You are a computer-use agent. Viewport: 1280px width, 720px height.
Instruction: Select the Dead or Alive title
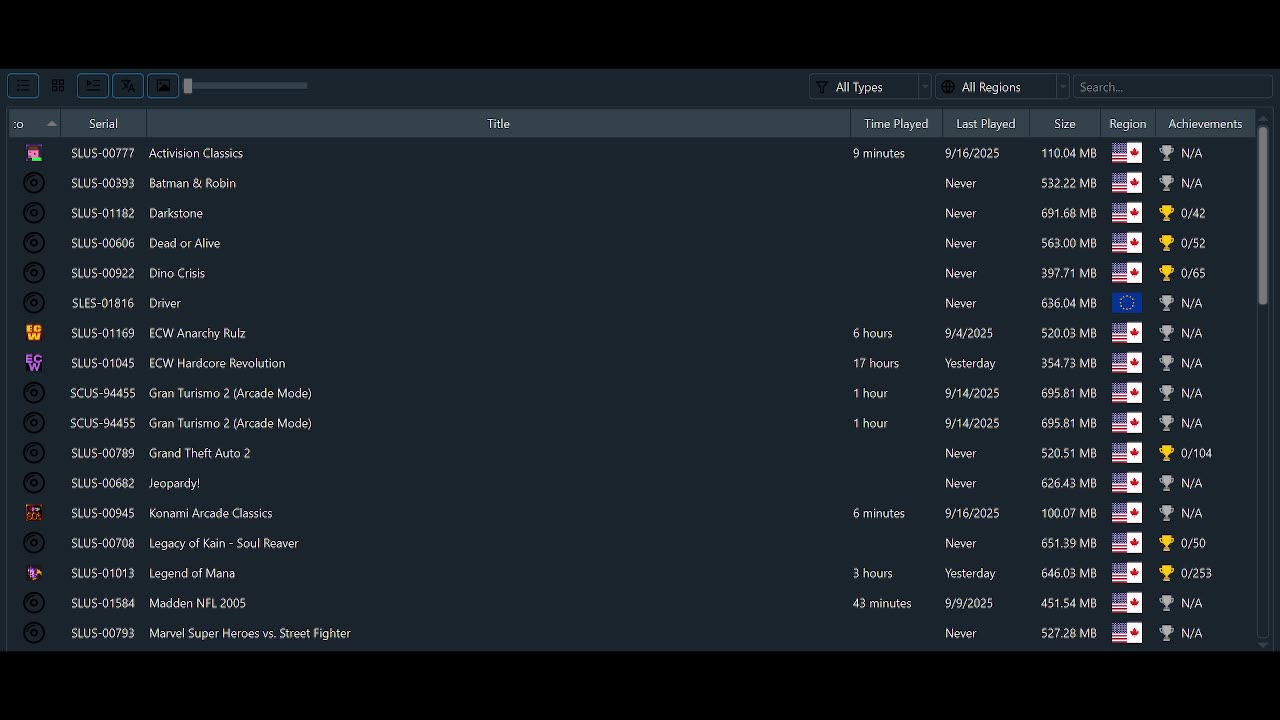coord(184,243)
